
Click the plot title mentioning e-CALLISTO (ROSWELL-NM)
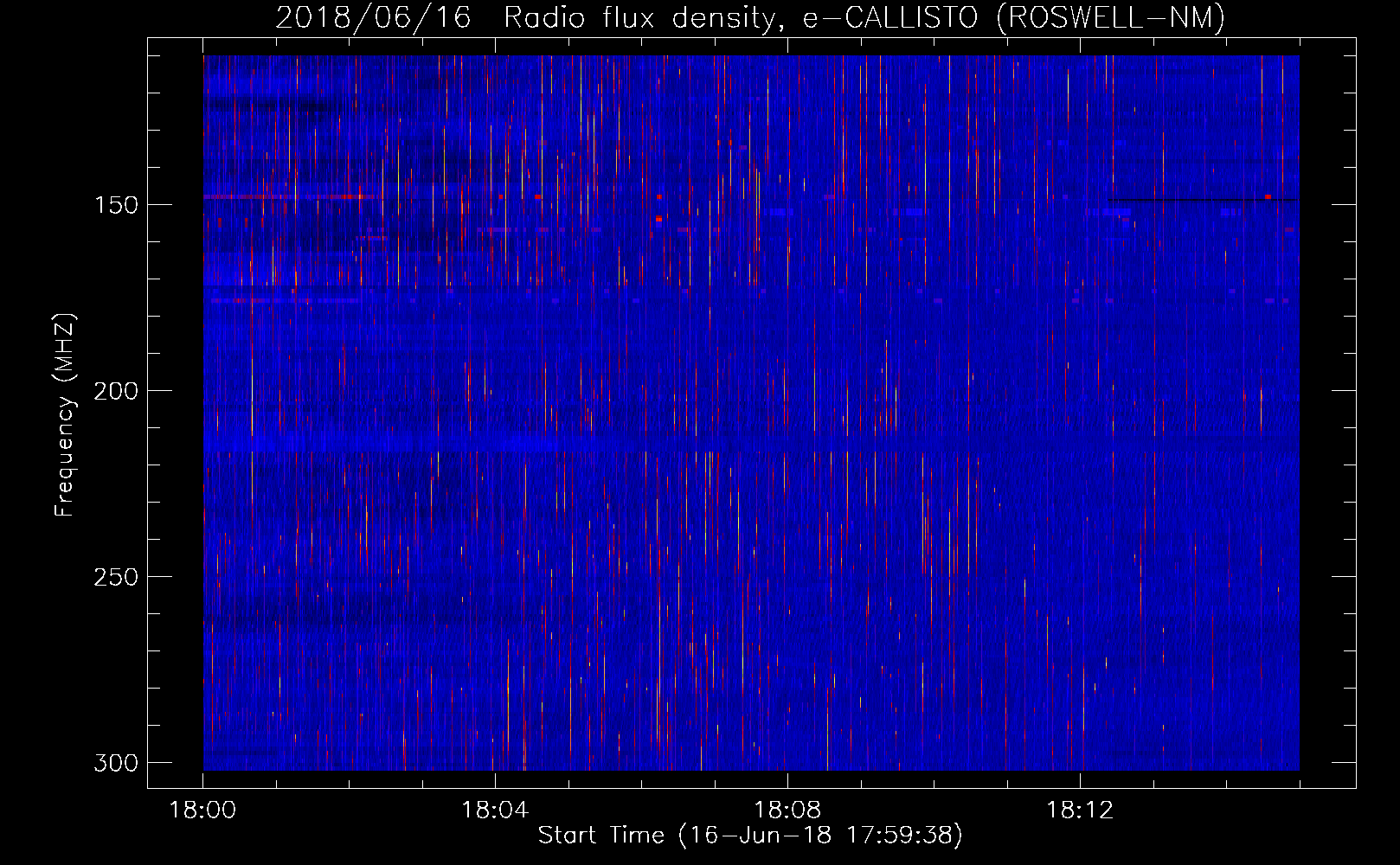coord(750,17)
